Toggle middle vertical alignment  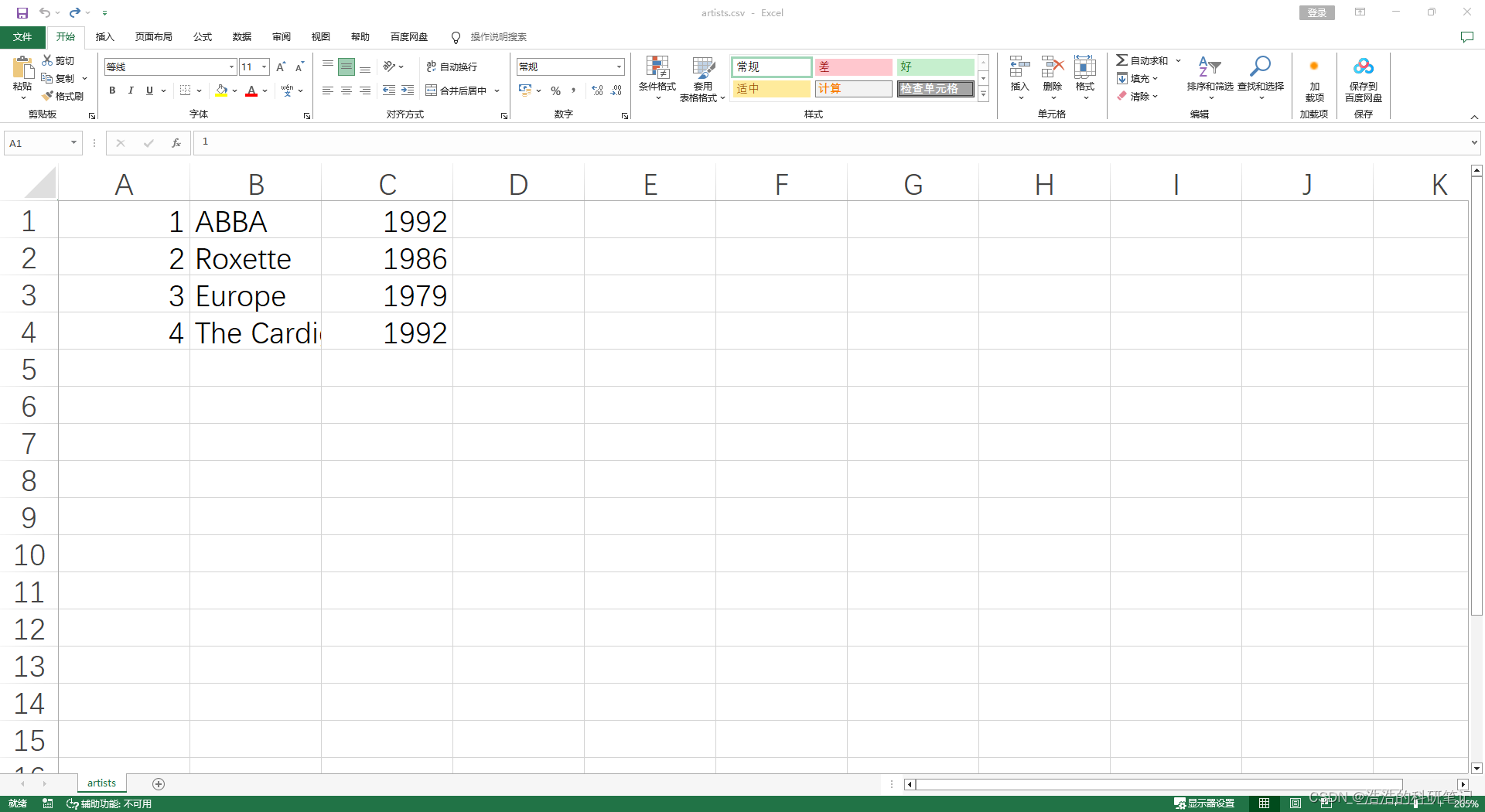tap(346, 67)
